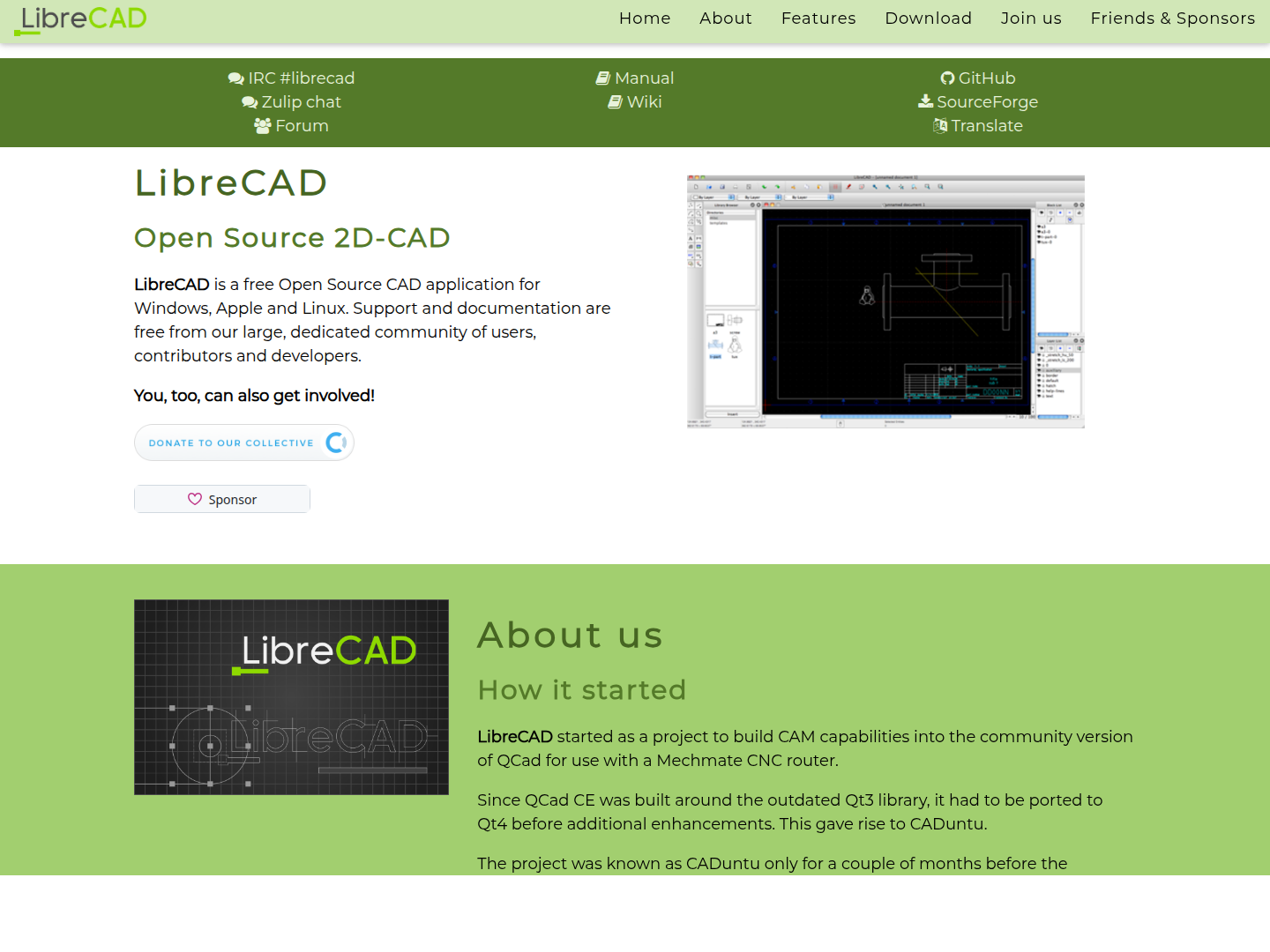Select Join us in navigation
The image size is (1270, 952).
click(1031, 19)
